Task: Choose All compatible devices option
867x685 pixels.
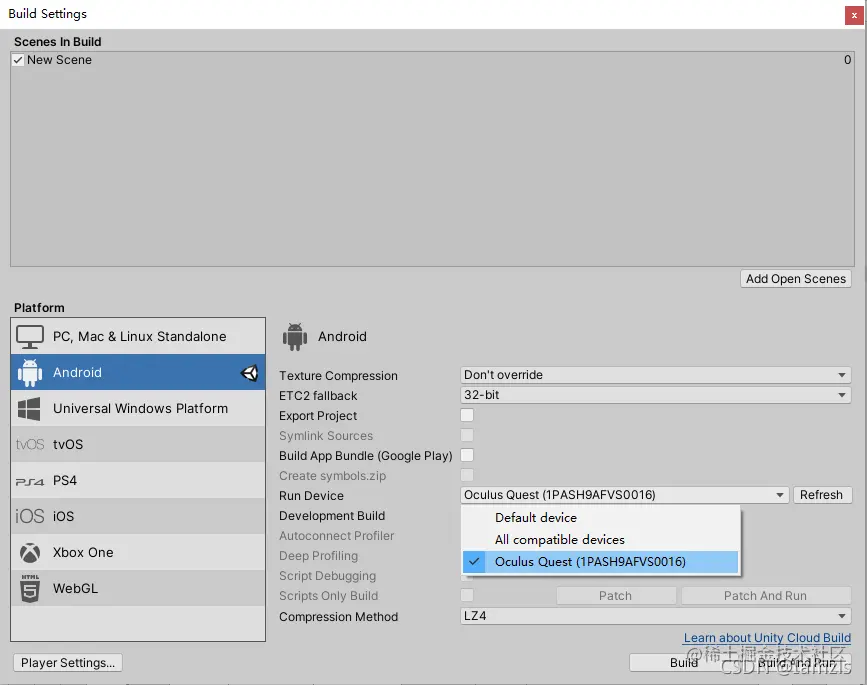Action: [600, 540]
